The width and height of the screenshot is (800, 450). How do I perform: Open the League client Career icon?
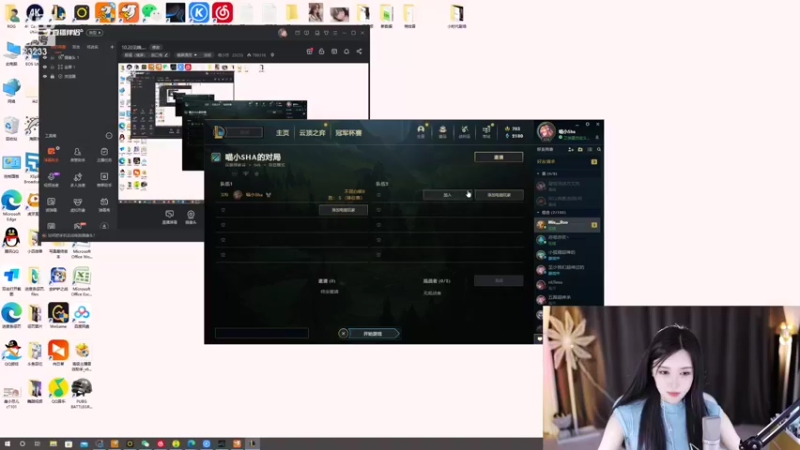click(421, 131)
